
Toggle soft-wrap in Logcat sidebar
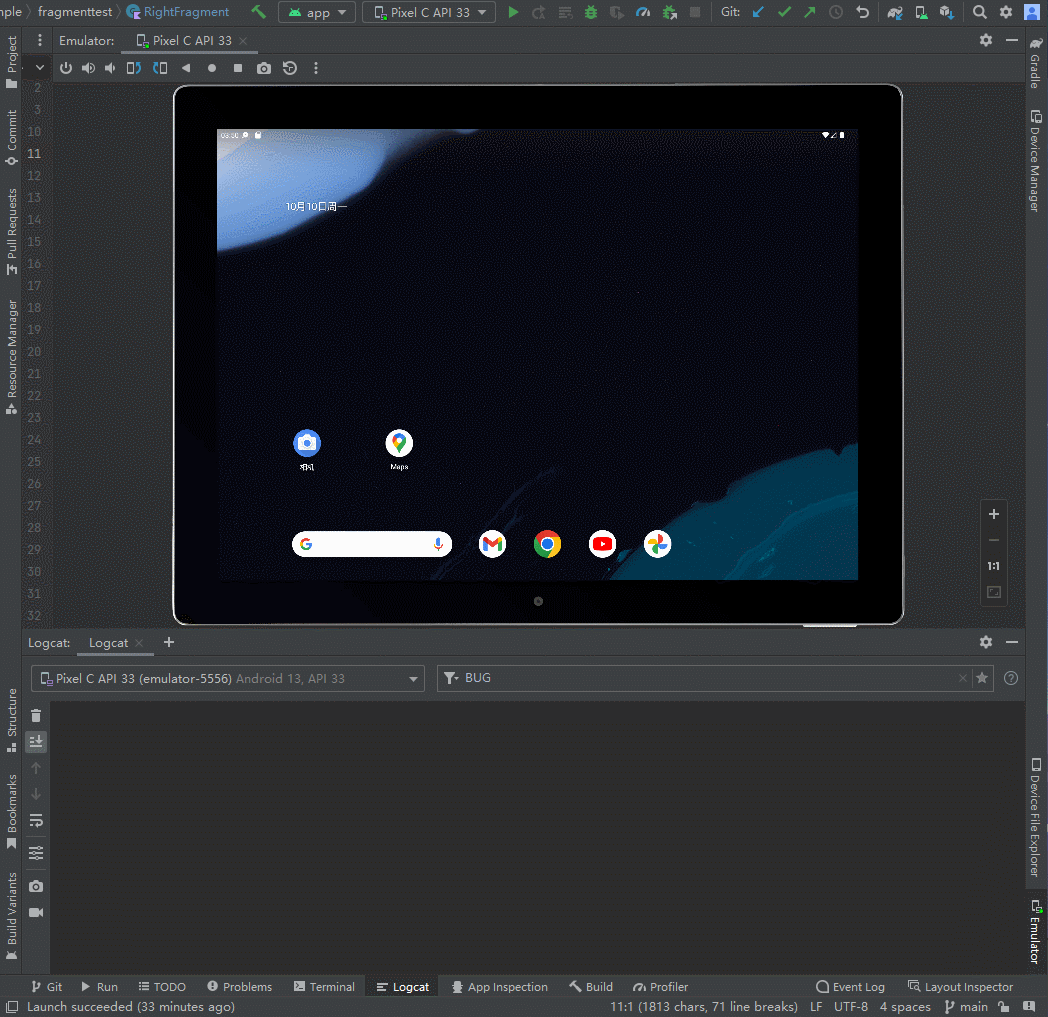coord(36,820)
